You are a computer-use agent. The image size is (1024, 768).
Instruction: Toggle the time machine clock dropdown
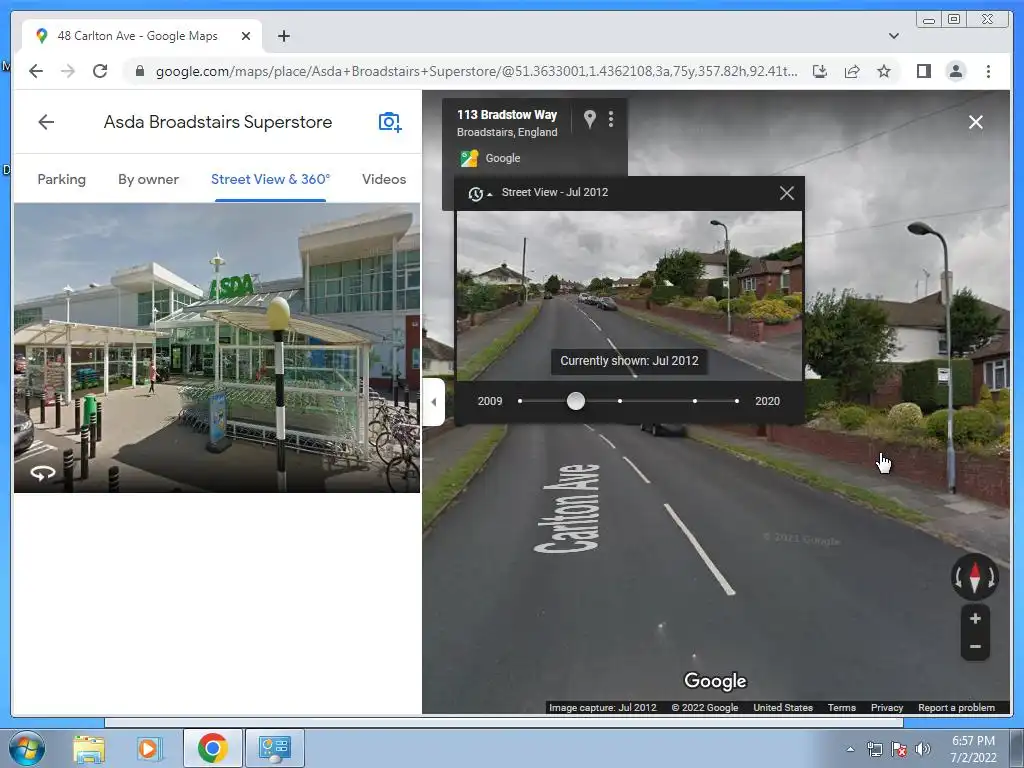(x=479, y=193)
